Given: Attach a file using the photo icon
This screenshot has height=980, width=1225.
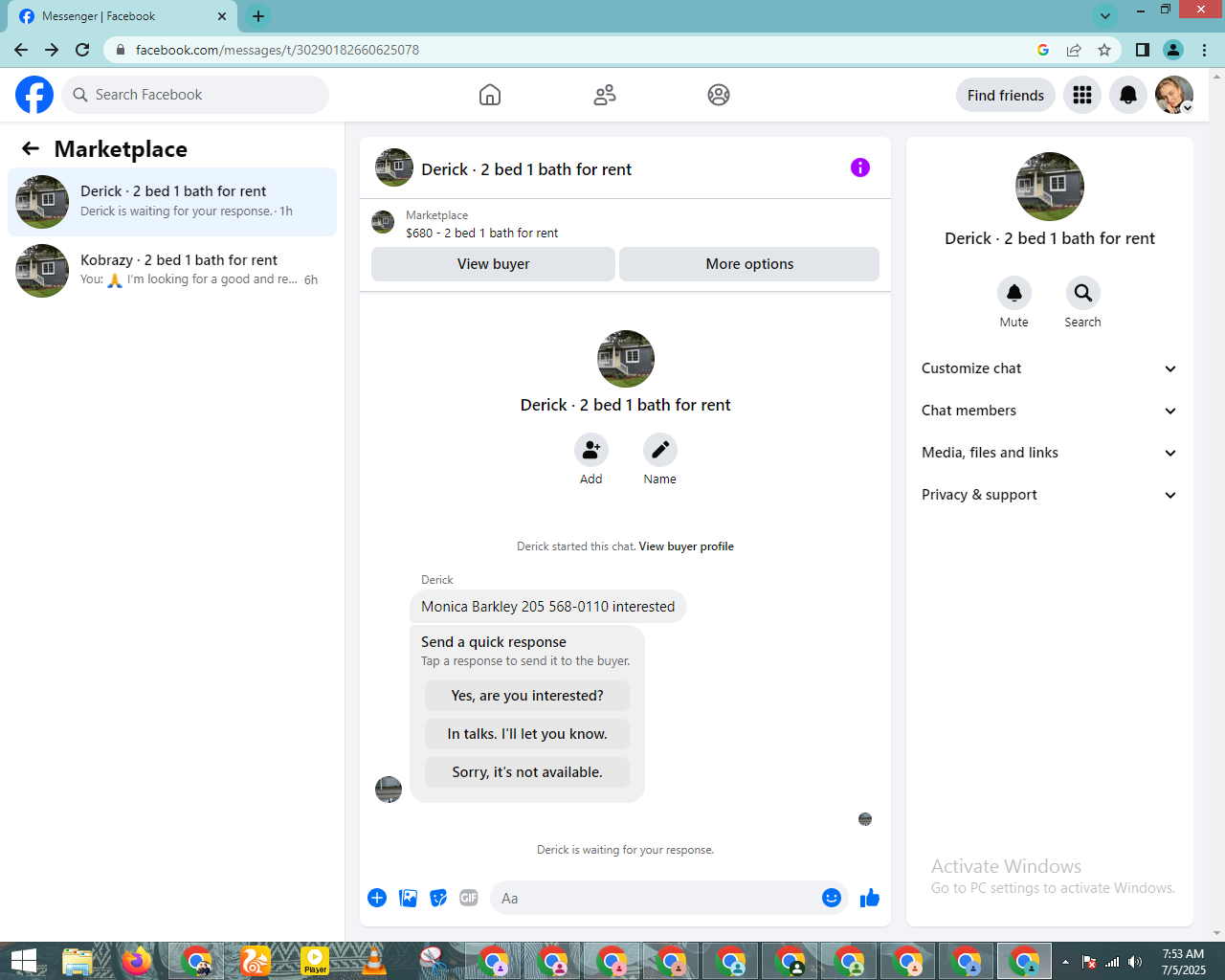Looking at the screenshot, I should coord(408,898).
